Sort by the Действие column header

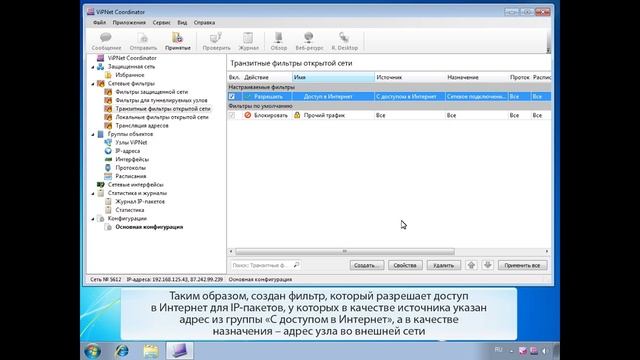coord(267,77)
